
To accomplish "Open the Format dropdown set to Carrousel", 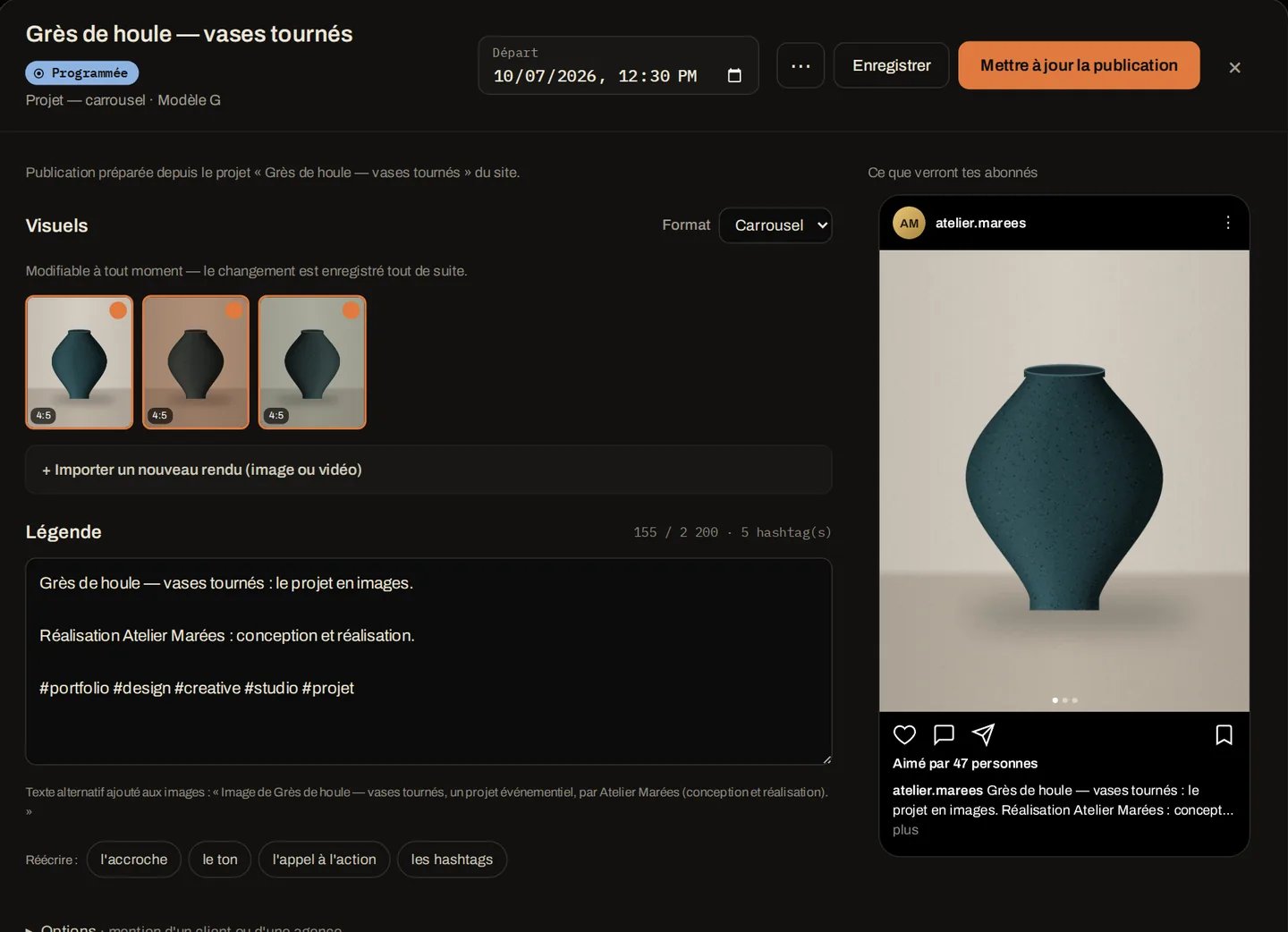I will (775, 225).
